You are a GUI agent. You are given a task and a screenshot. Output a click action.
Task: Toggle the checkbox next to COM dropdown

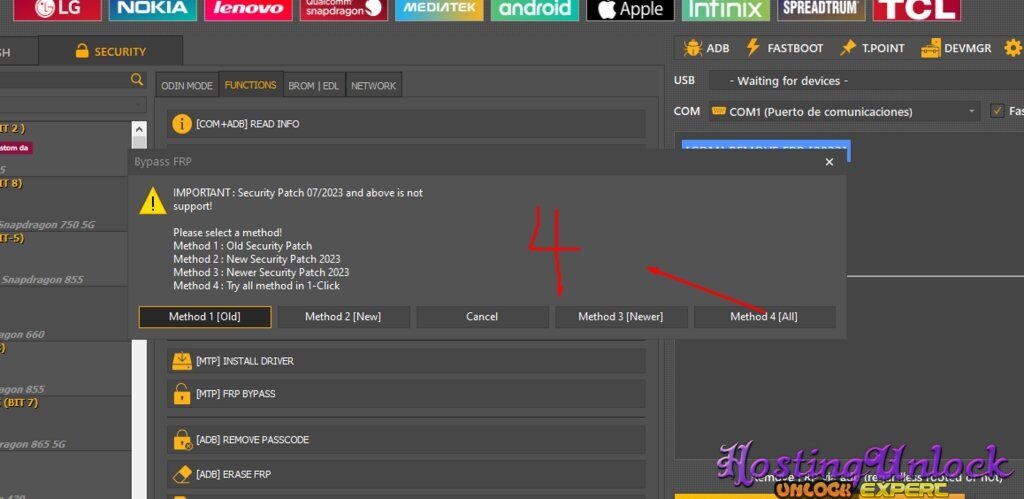[997, 110]
